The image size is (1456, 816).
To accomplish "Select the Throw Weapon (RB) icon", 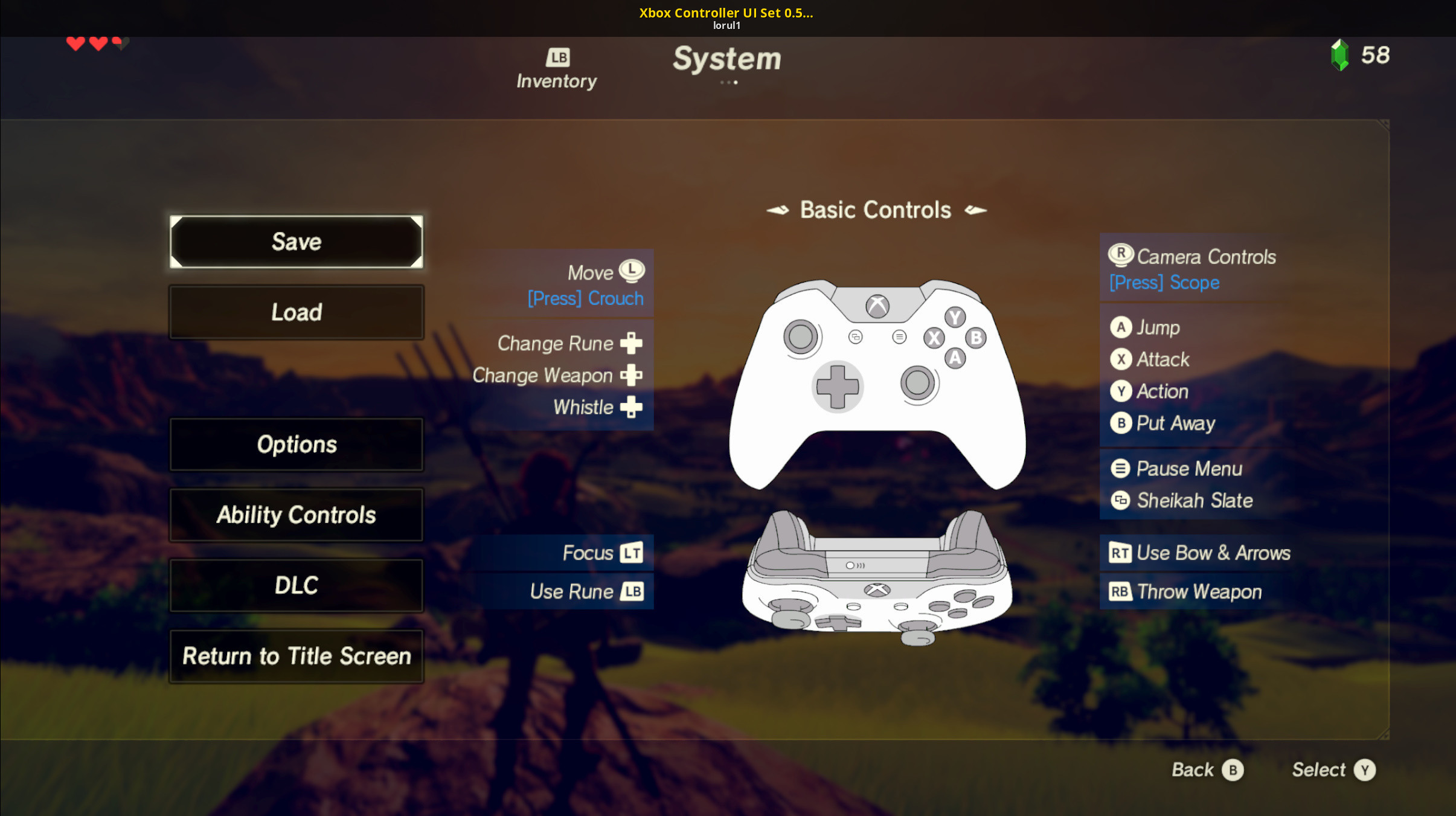I will click(1117, 592).
